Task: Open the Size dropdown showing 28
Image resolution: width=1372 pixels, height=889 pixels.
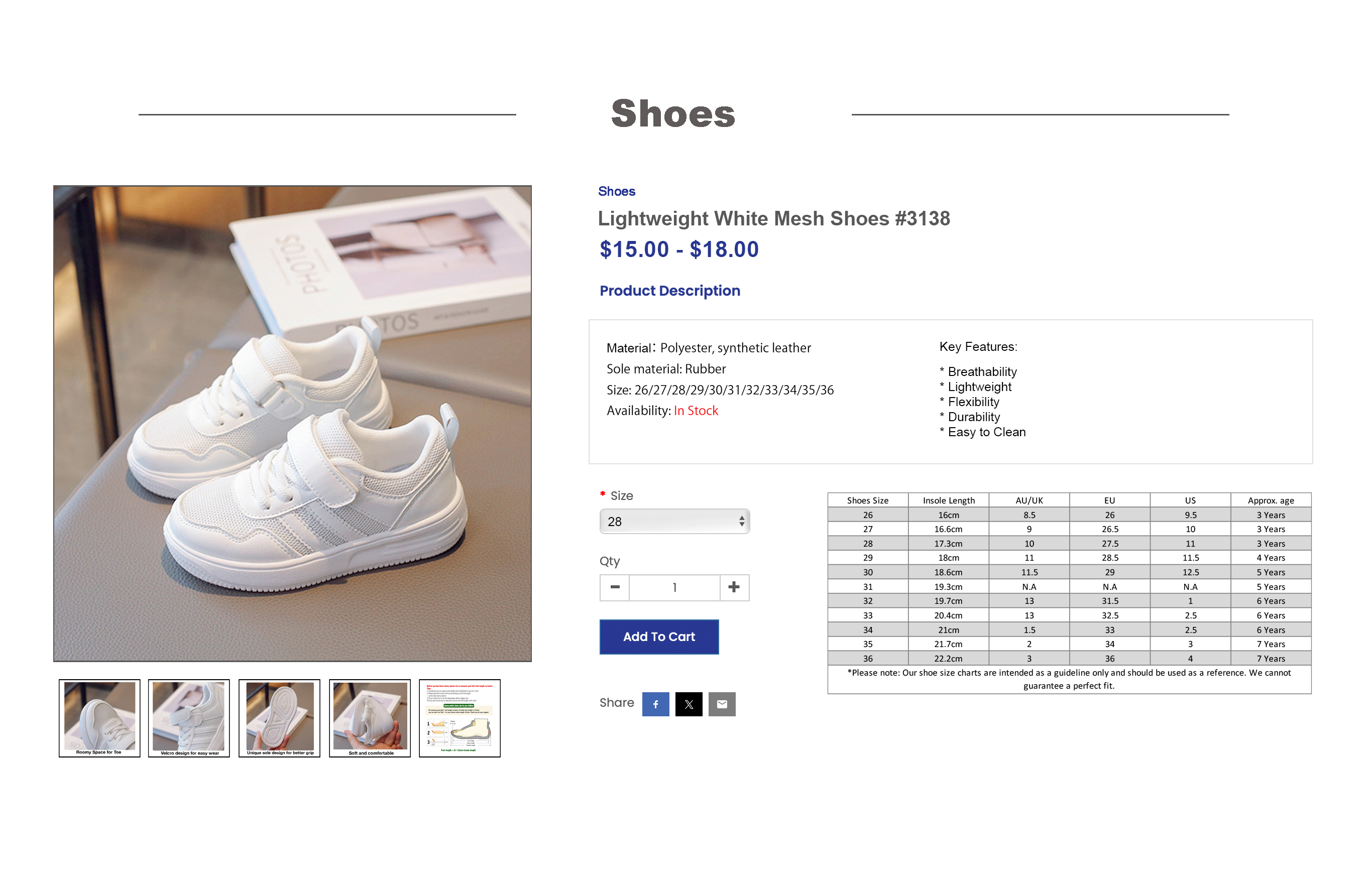Action: 674,522
